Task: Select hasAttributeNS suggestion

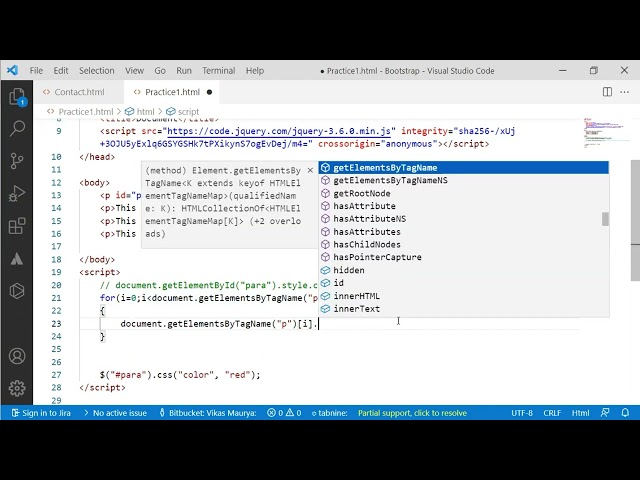Action: coord(464,219)
